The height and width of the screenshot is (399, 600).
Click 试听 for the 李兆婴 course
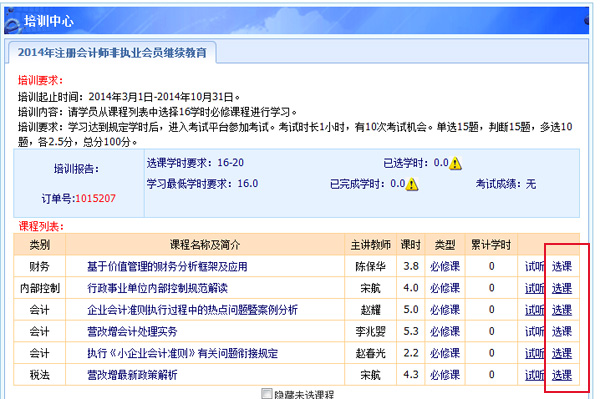535,331
